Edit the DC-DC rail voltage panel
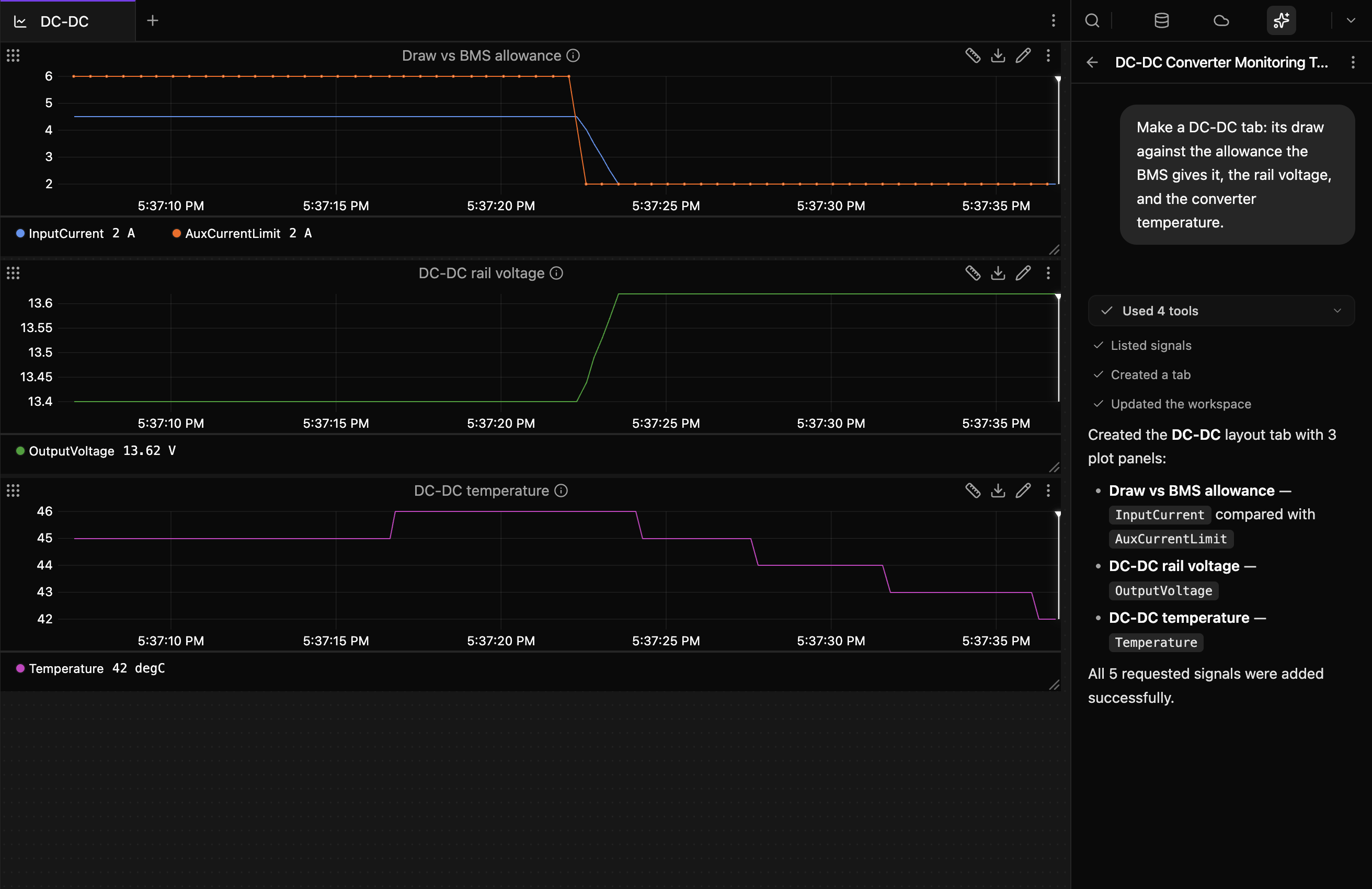Screen dimensions: 1372x889 pyautogui.click(x=1023, y=272)
